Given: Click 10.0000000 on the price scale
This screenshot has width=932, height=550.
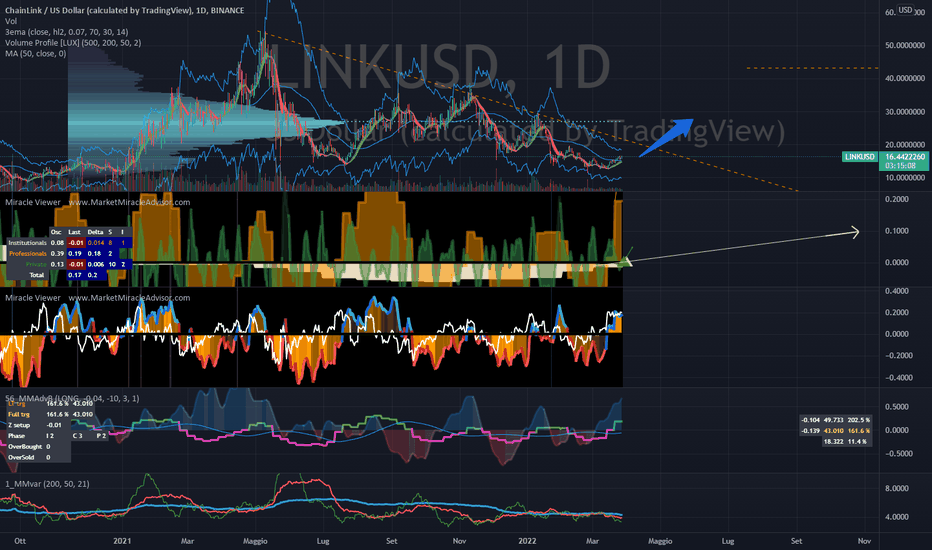Looking at the screenshot, I should (905, 177).
